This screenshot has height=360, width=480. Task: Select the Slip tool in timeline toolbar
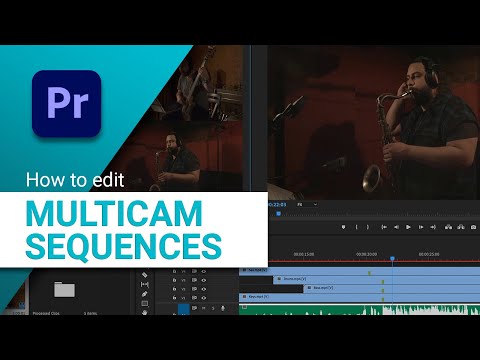coord(145,284)
